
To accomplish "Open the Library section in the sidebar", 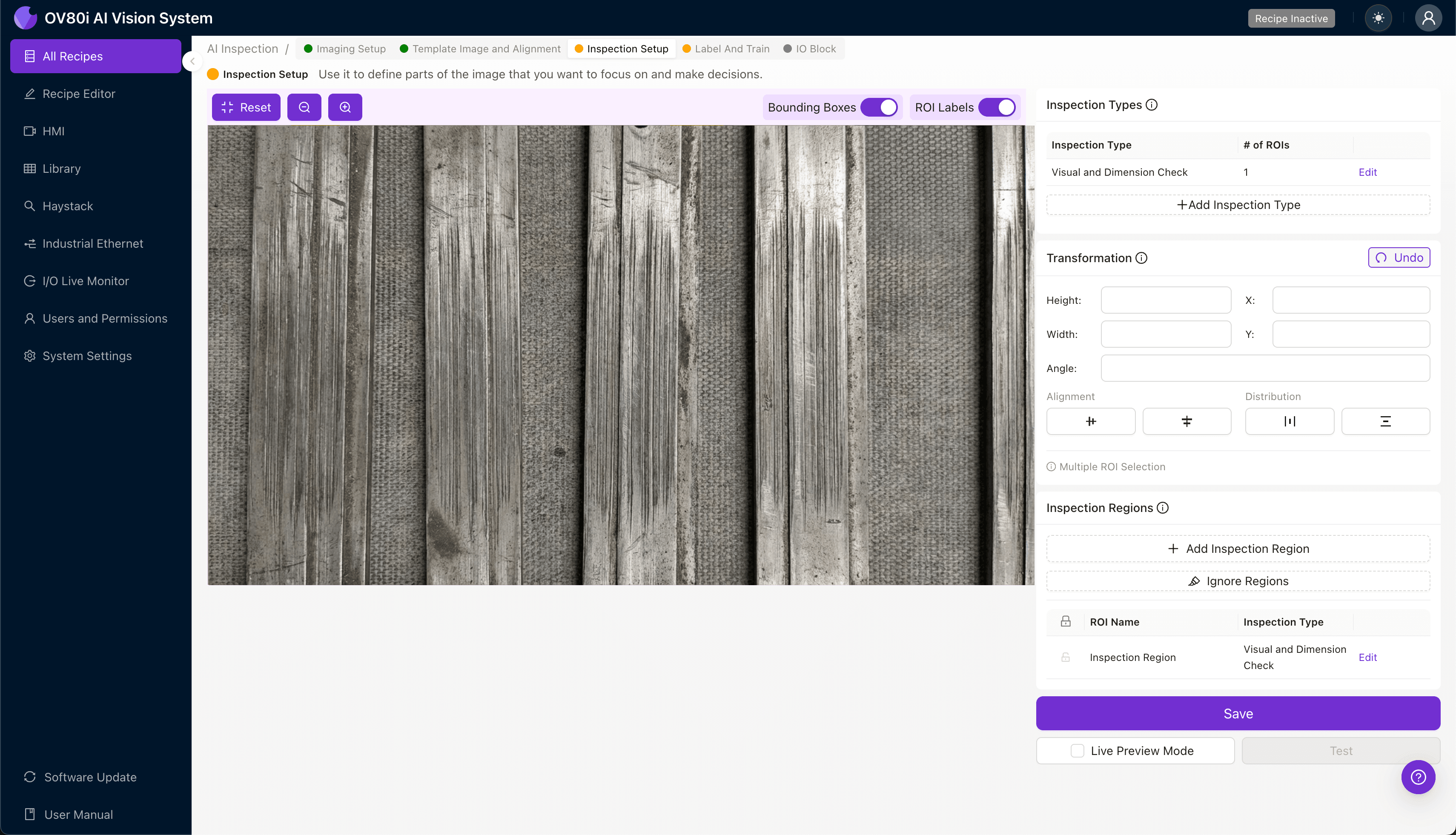I will pos(61,168).
